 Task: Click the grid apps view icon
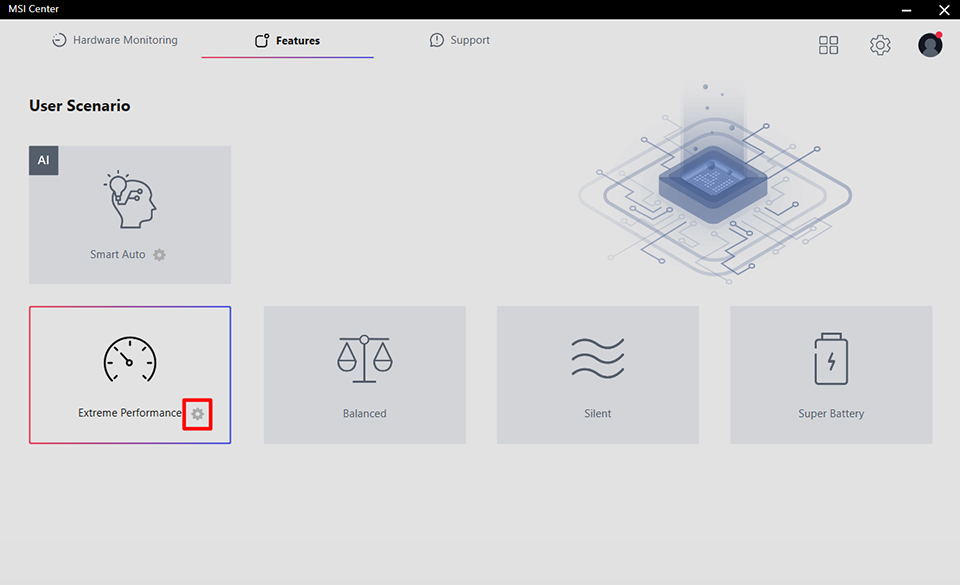point(828,45)
